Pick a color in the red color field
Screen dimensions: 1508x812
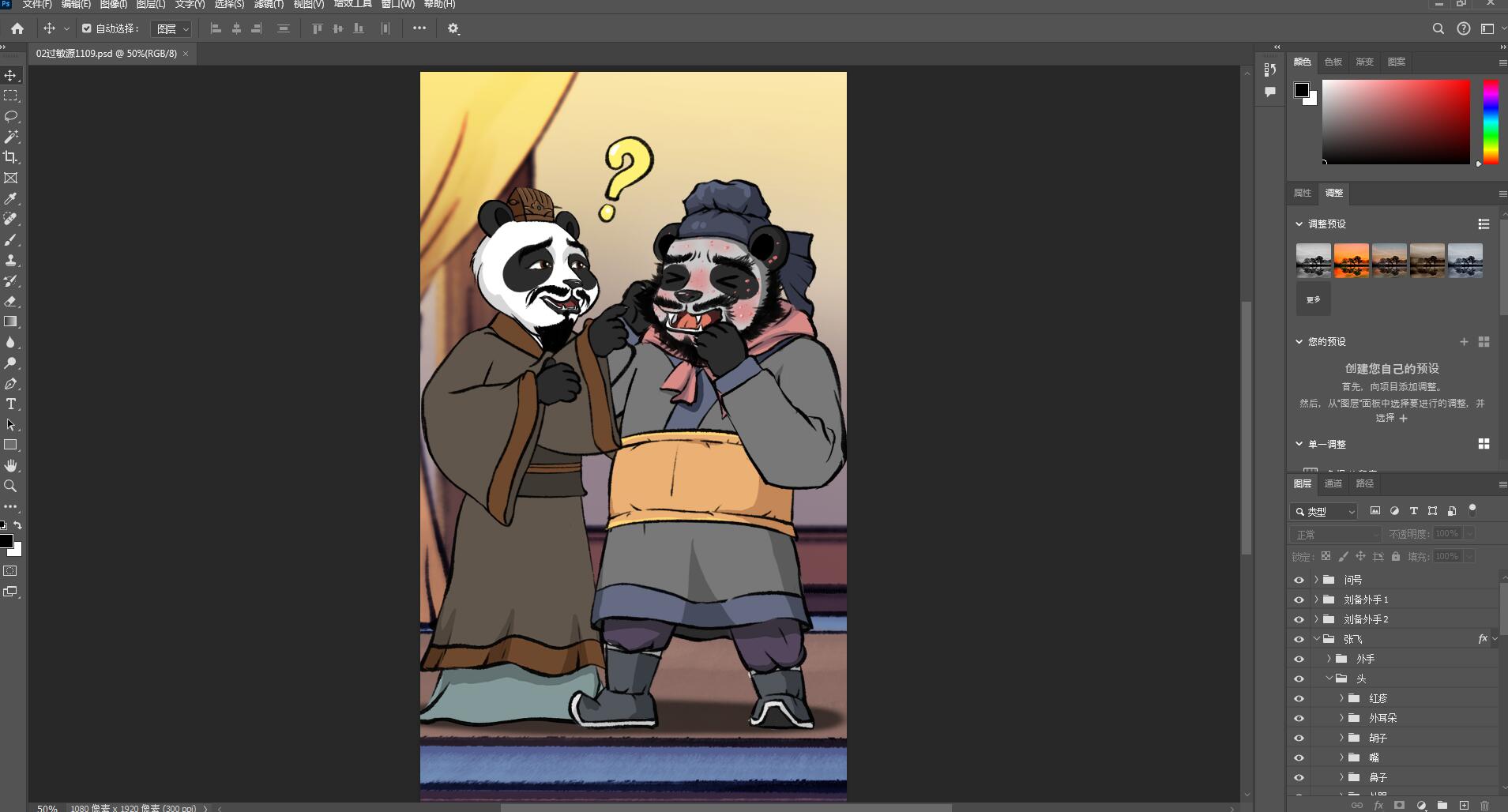[x=1396, y=122]
